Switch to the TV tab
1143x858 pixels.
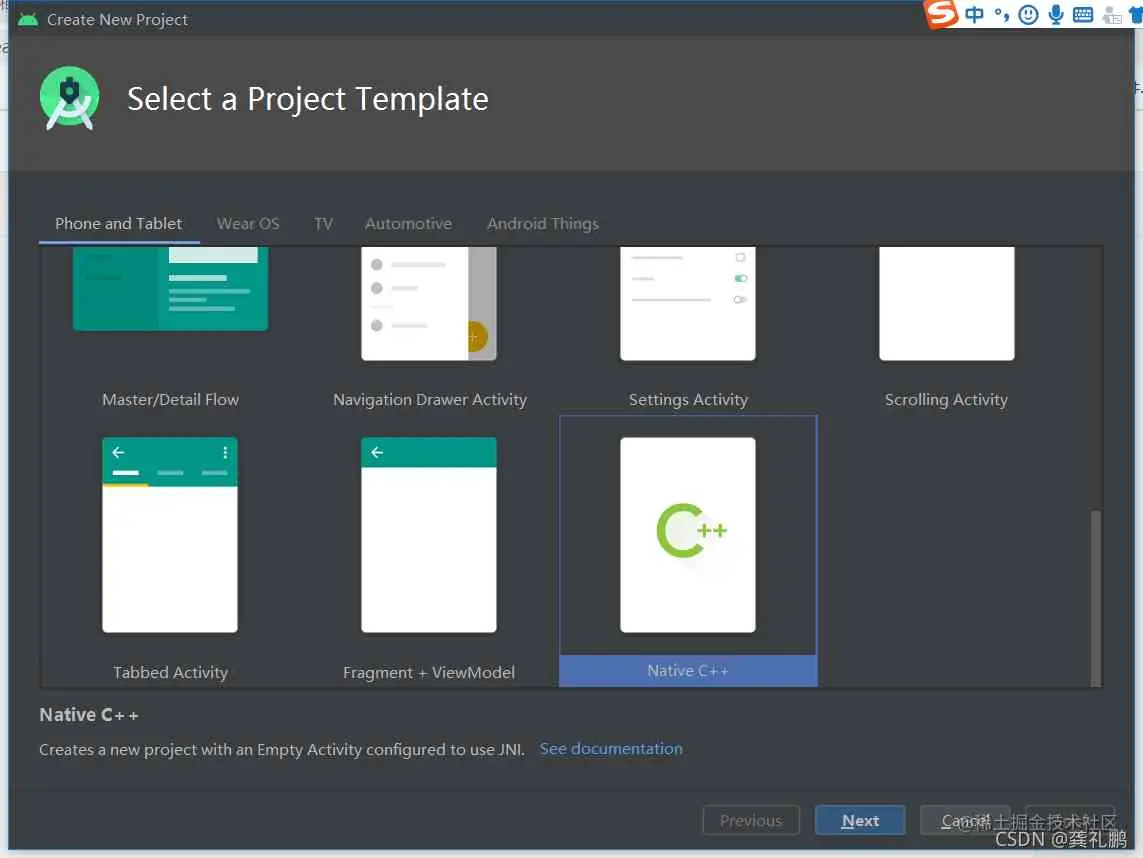pyautogui.click(x=324, y=224)
